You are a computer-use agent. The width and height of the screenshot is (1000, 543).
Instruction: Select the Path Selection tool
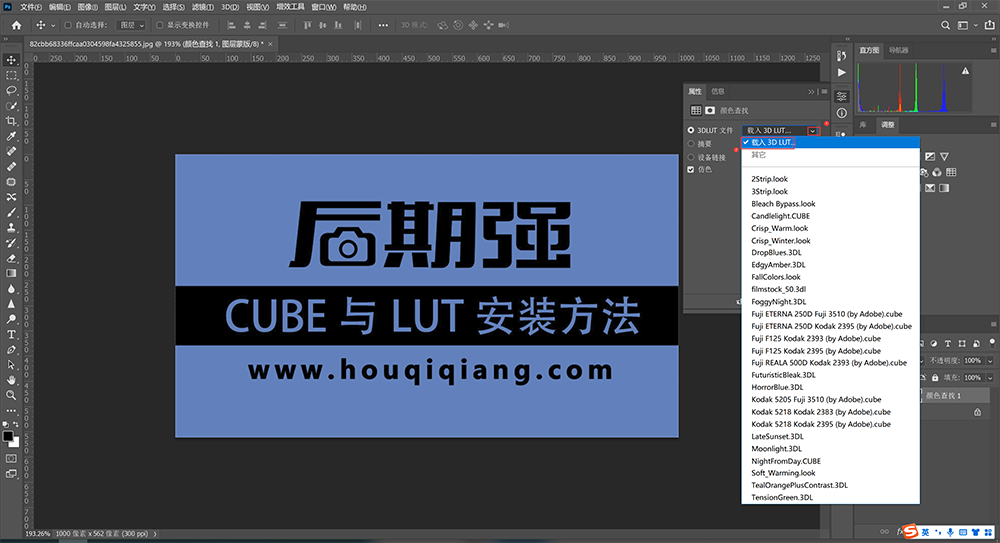(x=11, y=365)
